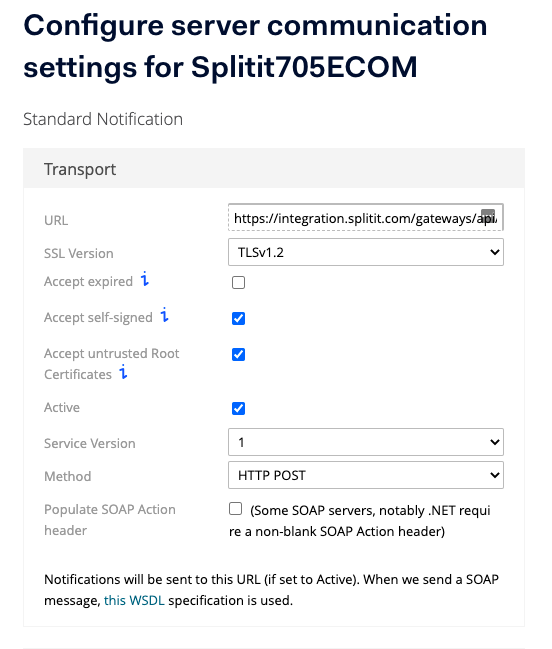Screen dimensions: 552x649
Task: Tick the Populate SOAP Action header checkbox
Action: [x=235, y=509]
